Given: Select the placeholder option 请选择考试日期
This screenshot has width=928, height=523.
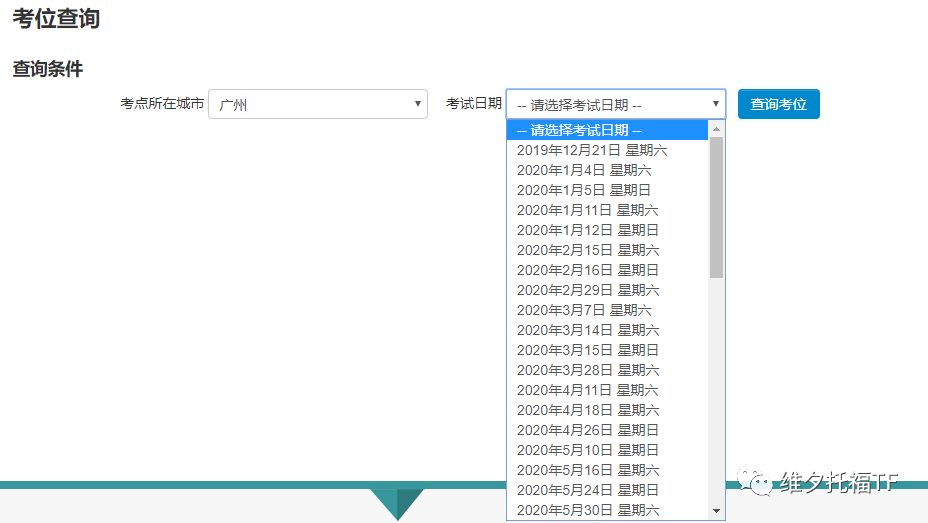Looking at the screenshot, I should (x=607, y=130).
